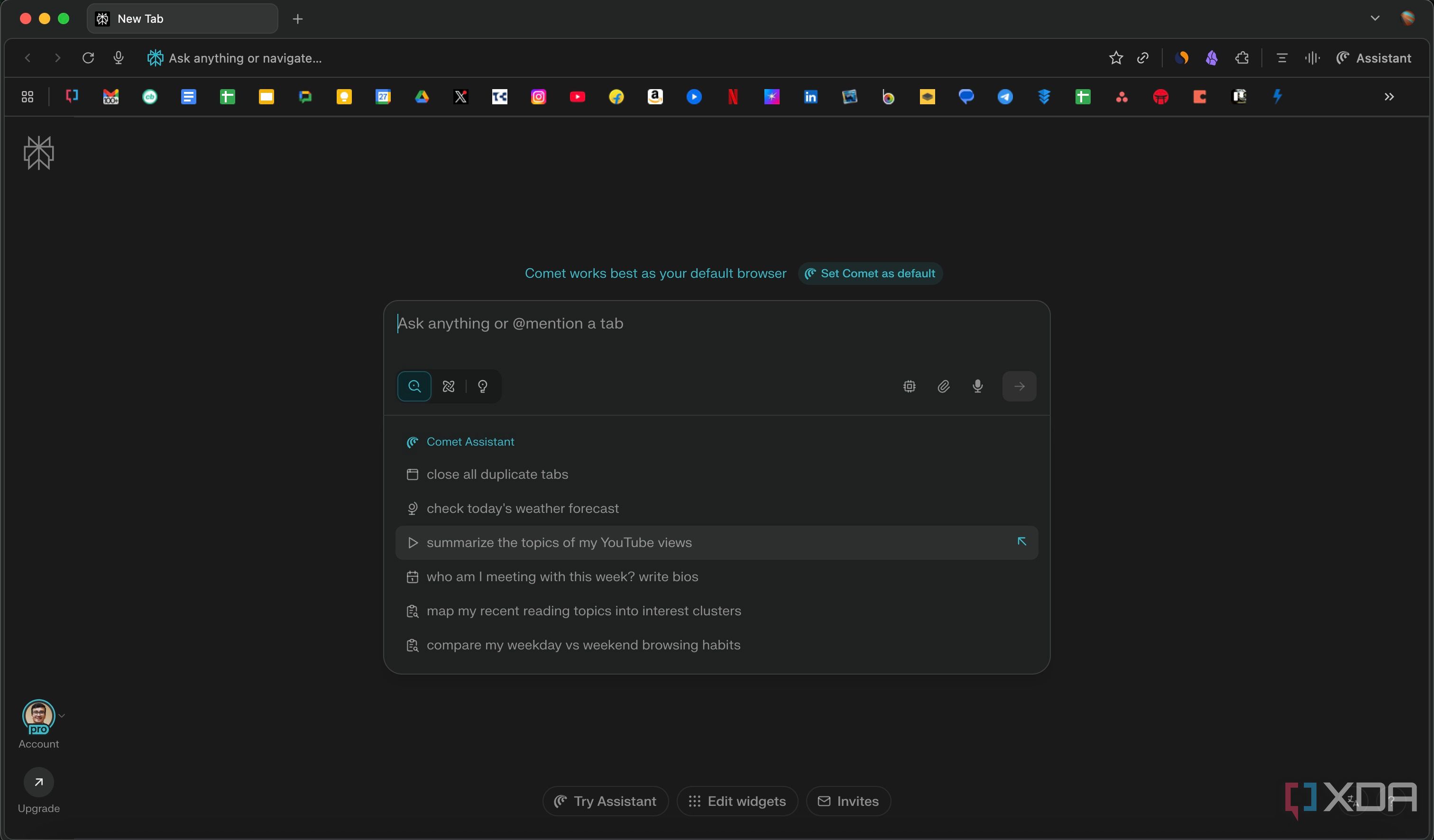Click the Perplexity logo in sidebar
The height and width of the screenshot is (840, 1434).
[39, 153]
